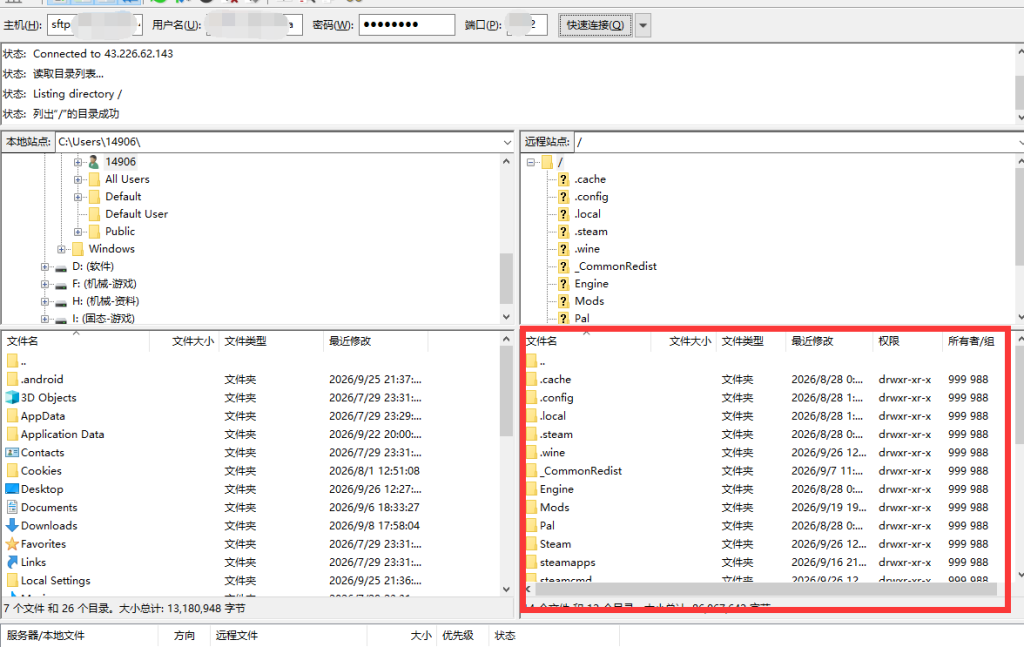
Task: Click the 远程站点 path input field
Action: 798,142
